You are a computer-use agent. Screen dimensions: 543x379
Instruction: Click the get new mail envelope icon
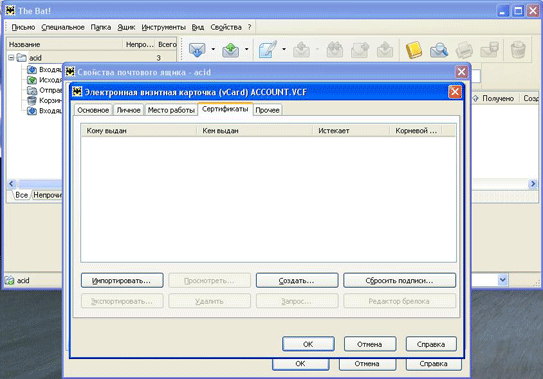pos(197,50)
